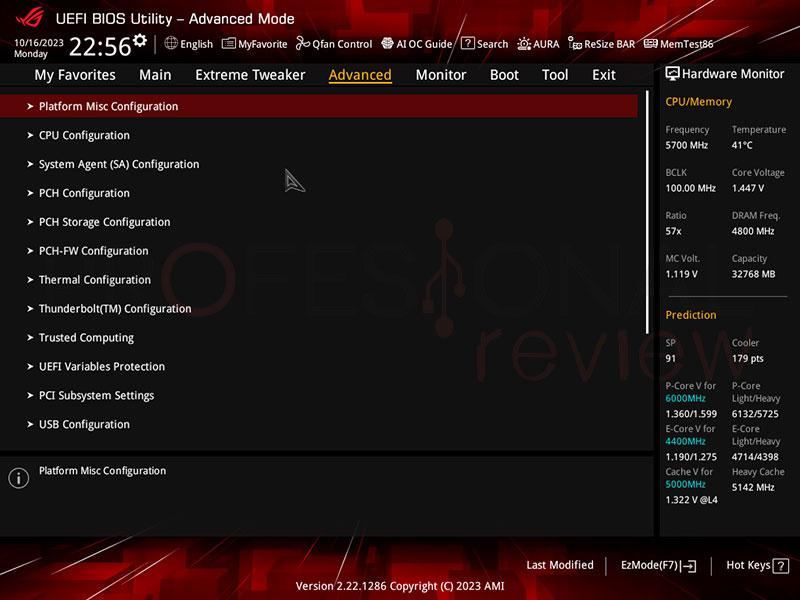Click the ROG logo in the header
Viewport: 800px width, 600px height.
[x=30, y=18]
